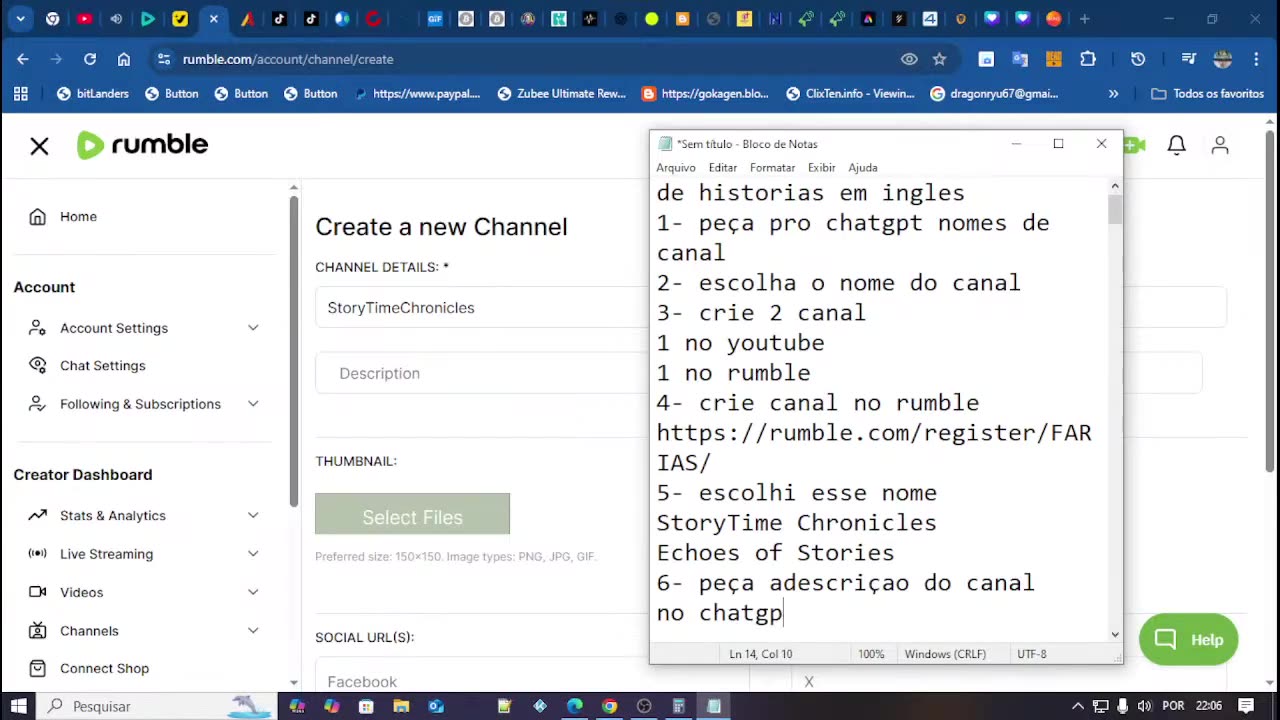Open the user profile icon on Rumble

tap(1220, 146)
